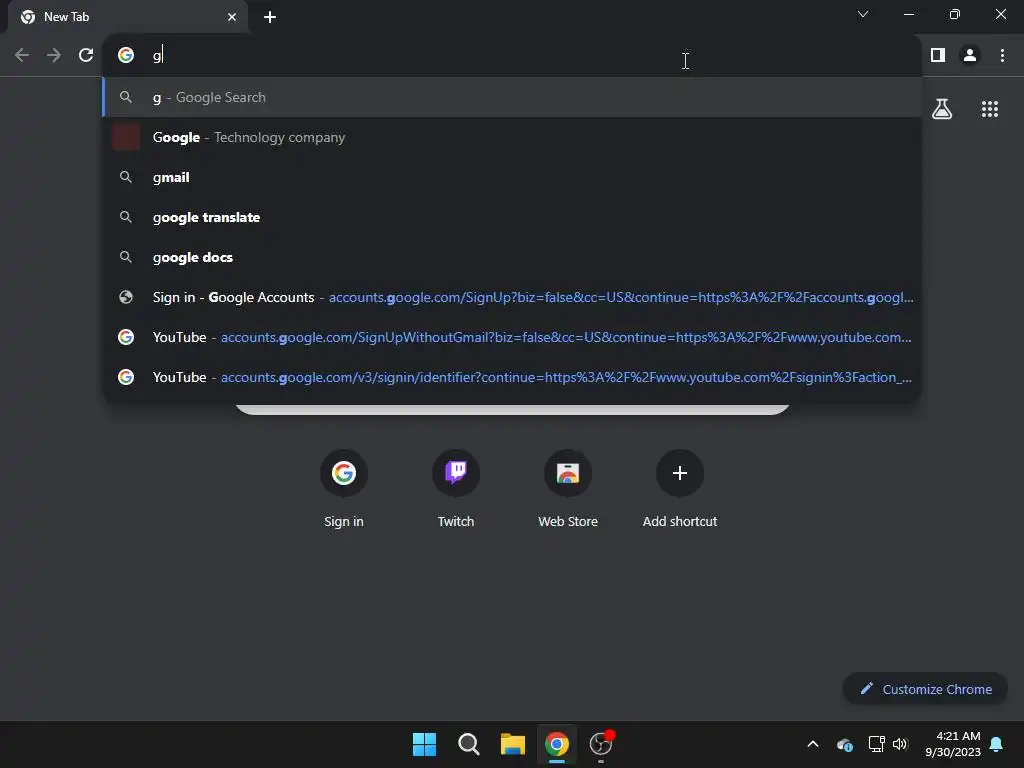Open Windows taskbar search
Image resolution: width=1024 pixels, height=768 pixels.
coord(469,744)
